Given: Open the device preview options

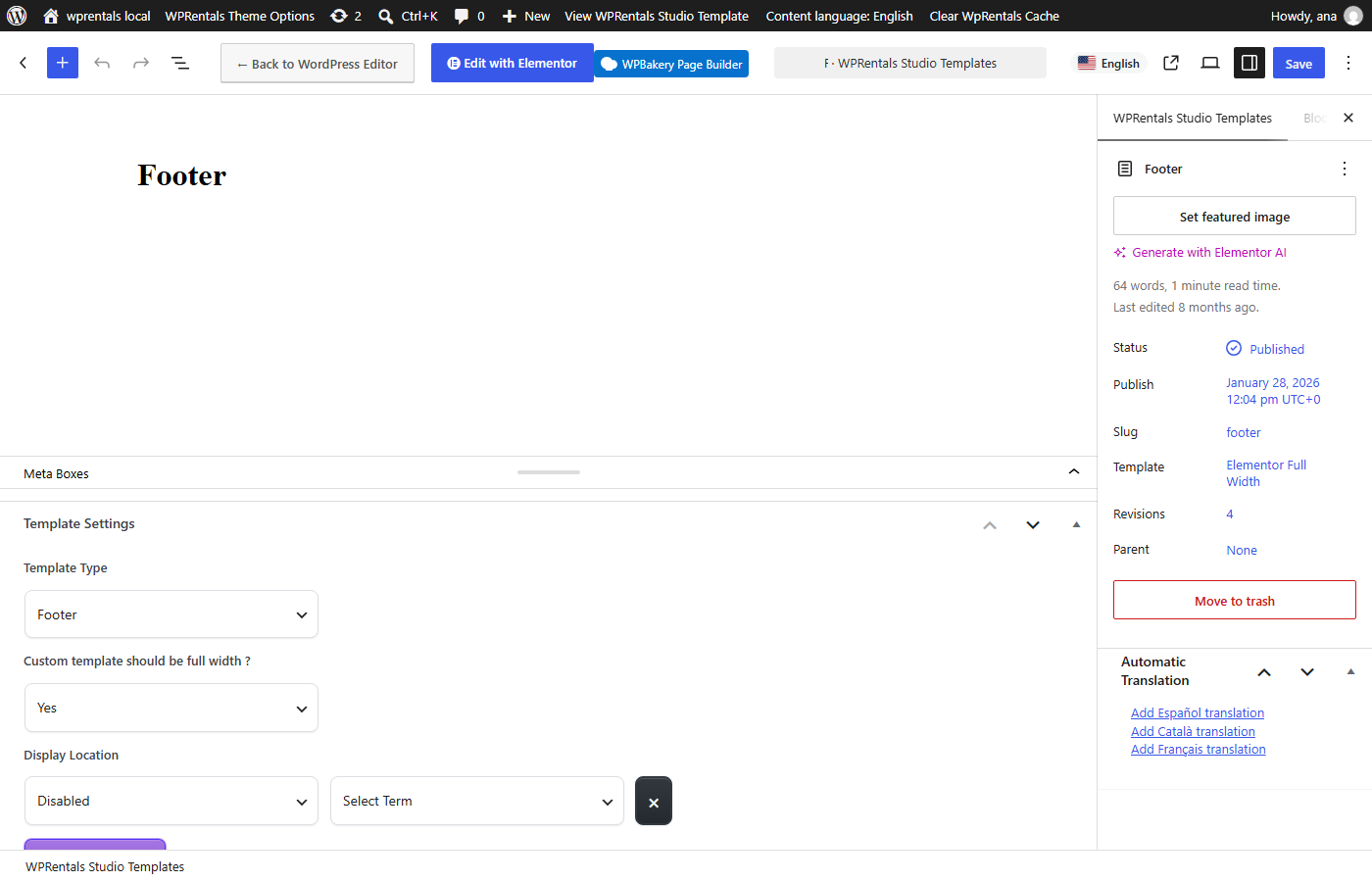Looking at the screenshot, I should (x=1210, y=63).
